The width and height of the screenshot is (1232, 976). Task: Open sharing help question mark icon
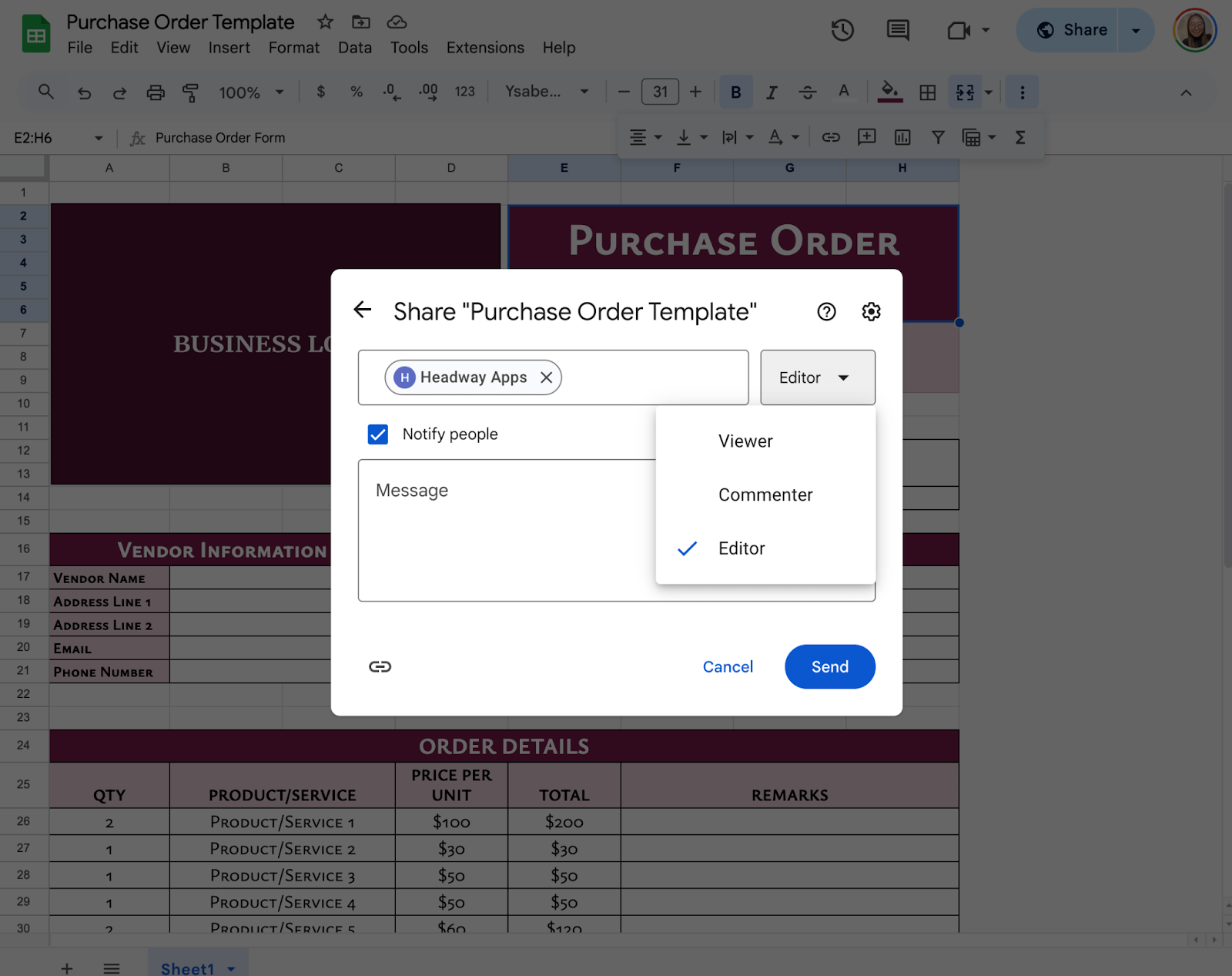point(826,312)
